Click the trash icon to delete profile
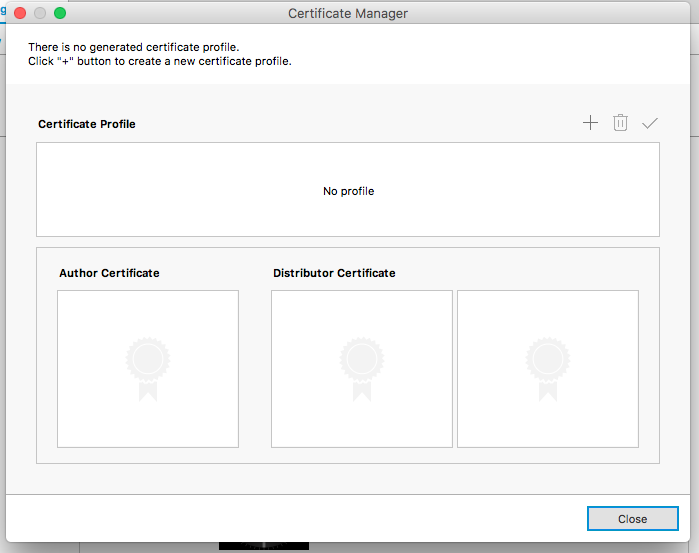Image resolution: width=699 pixels, height=553 pixels. pos(620,123)
